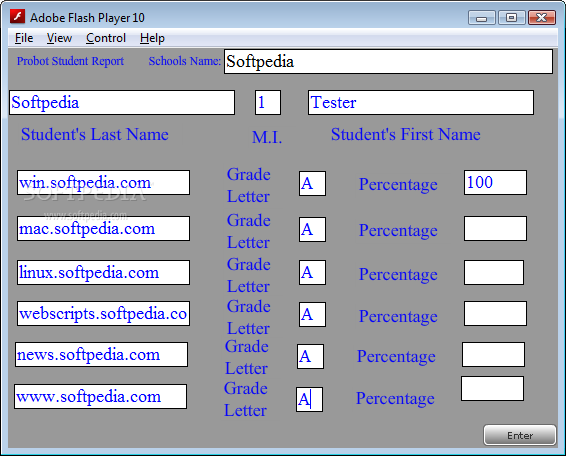
Task: Click the www.softpedia.com subject field
Action: pyautogui.click(x=100, y=396)
